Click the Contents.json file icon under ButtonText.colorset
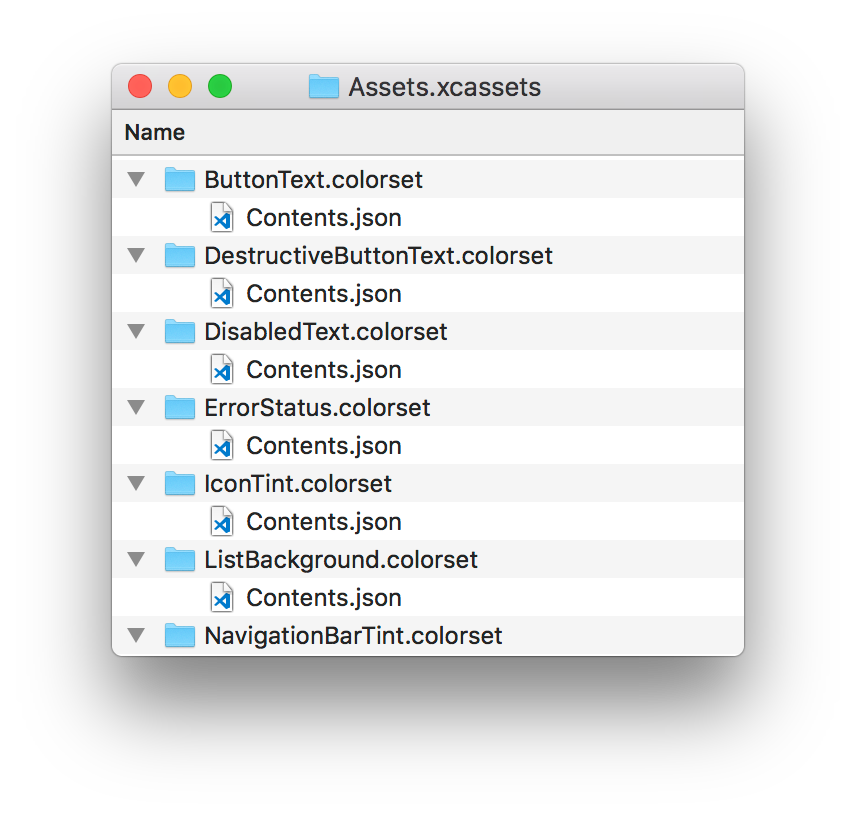 pyautogui.click(x=221, y=218)
